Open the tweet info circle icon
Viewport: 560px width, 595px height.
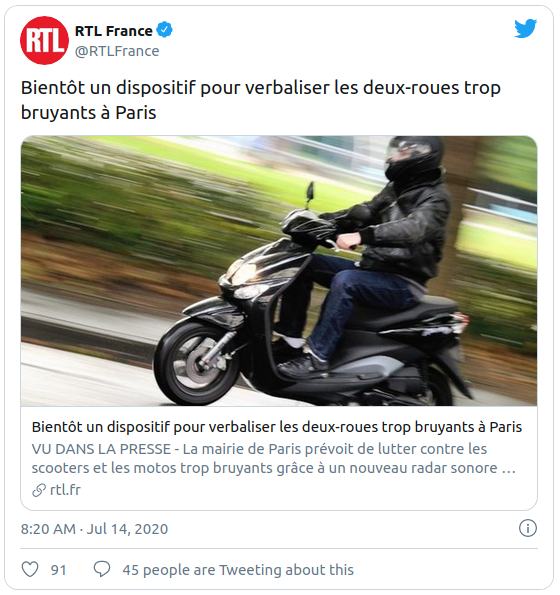tap(528, 528)
